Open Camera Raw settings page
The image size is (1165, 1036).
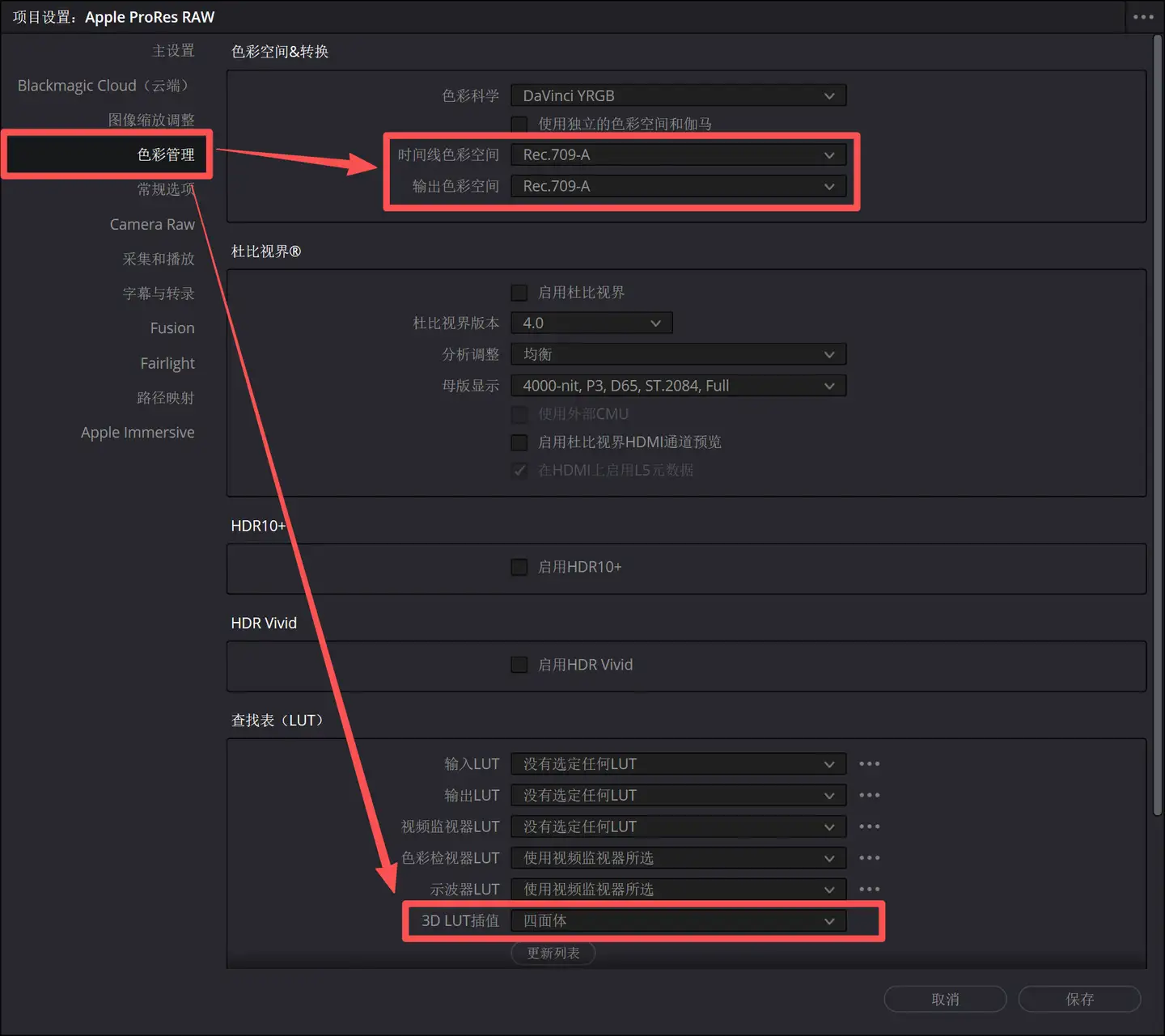pos(152,224)
